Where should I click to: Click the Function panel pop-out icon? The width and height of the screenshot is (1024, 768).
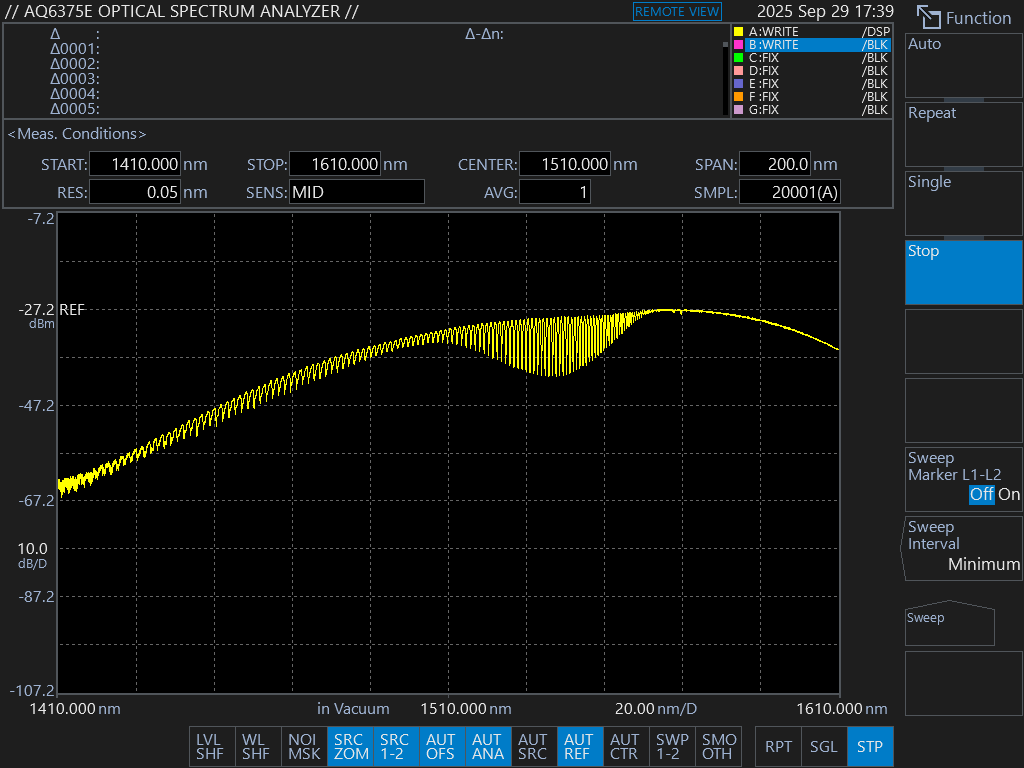point(929,18)
